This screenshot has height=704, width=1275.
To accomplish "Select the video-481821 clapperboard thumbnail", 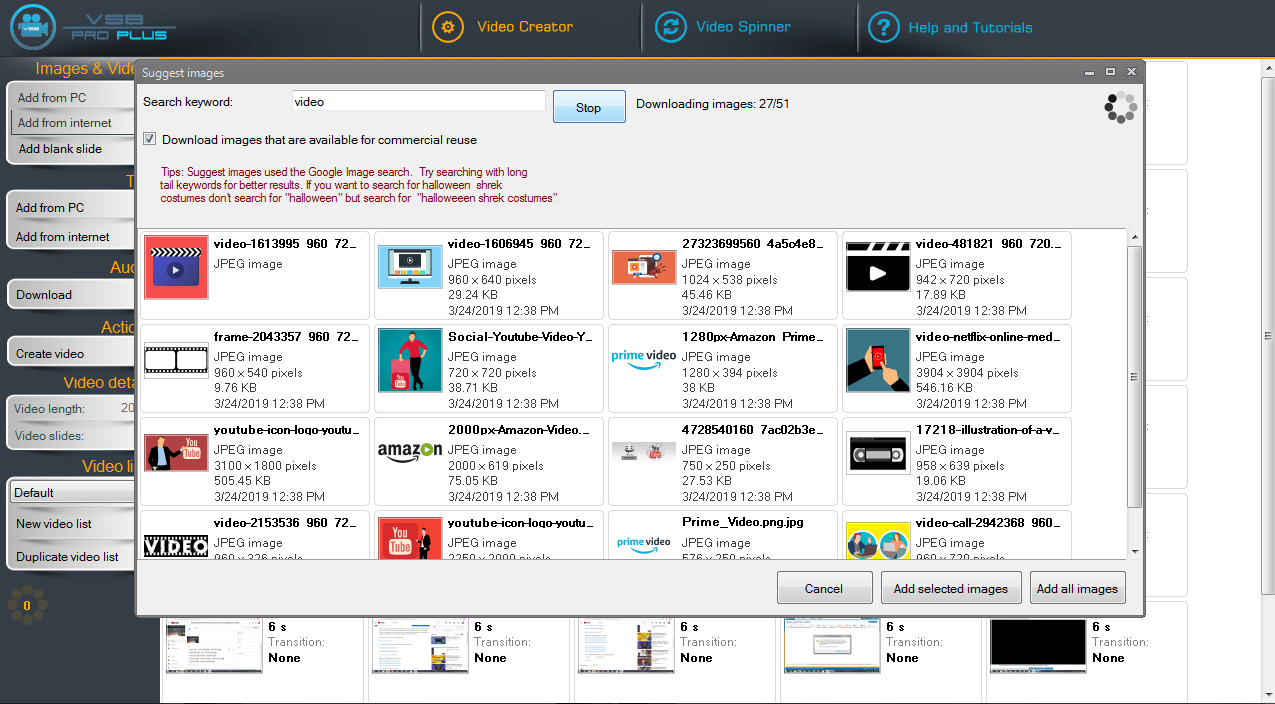I will click(878, 267).
